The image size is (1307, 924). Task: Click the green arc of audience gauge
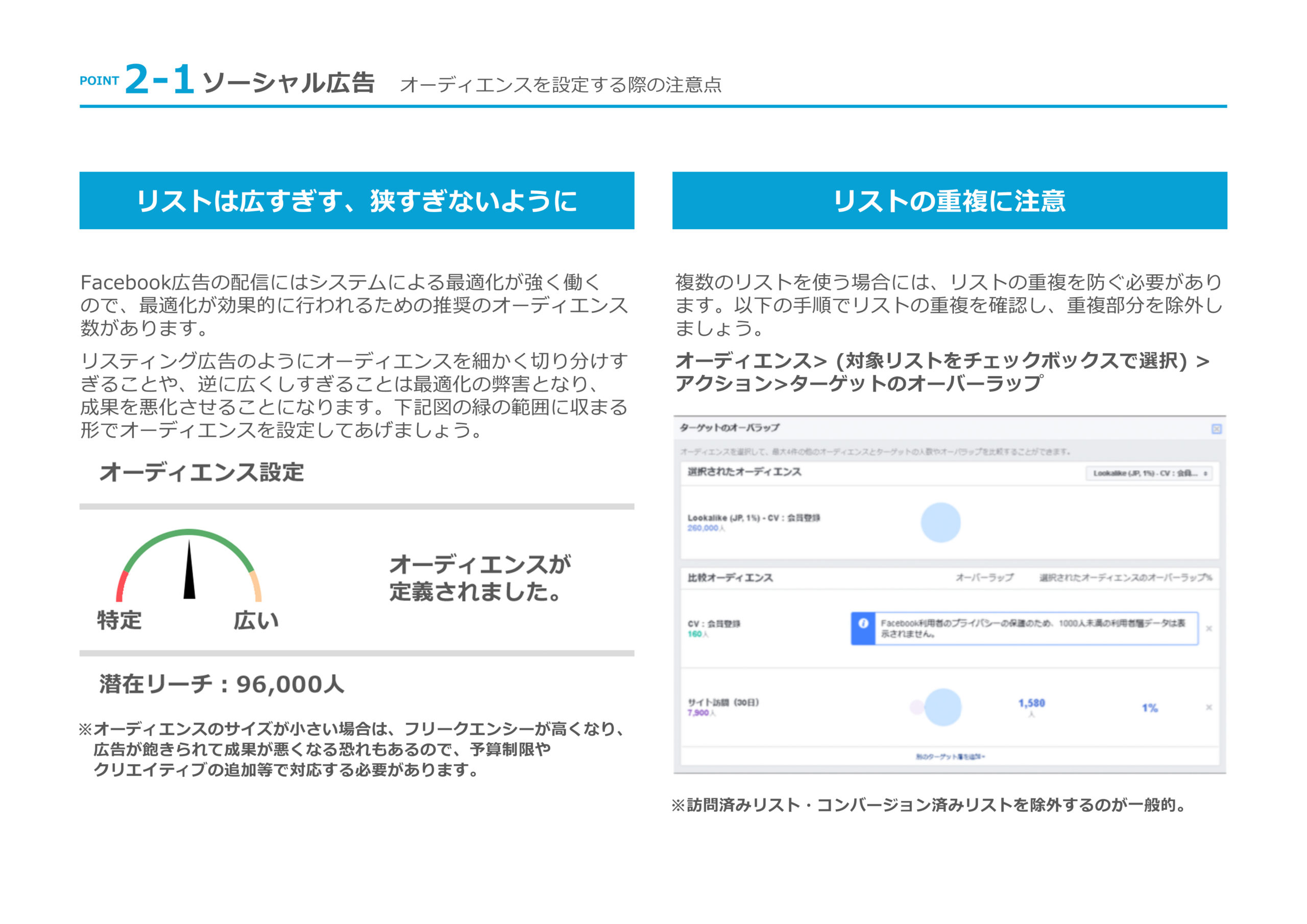[x=189, y=533]
